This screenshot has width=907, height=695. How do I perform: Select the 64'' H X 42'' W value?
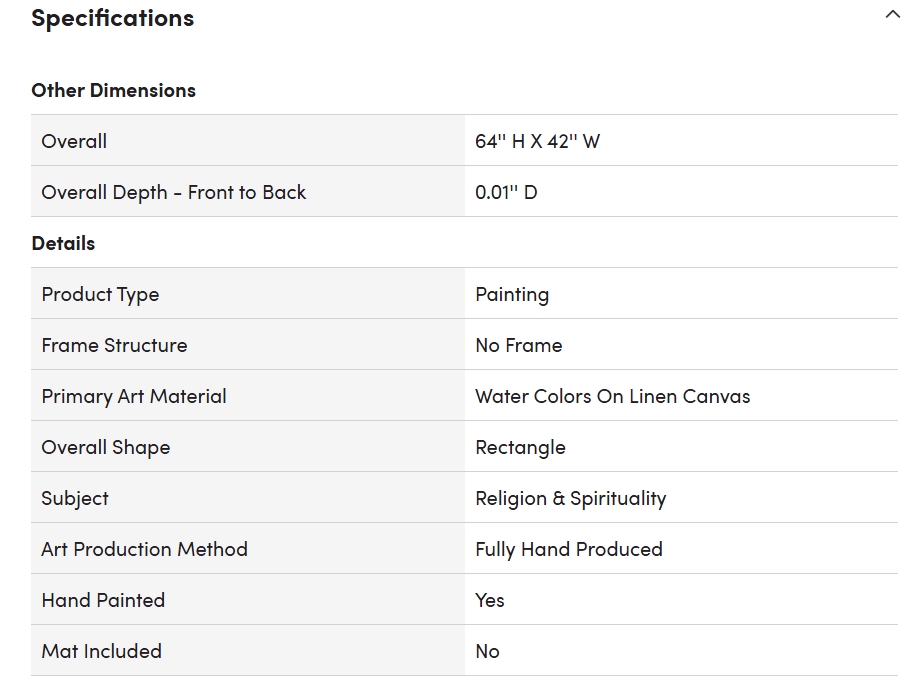(537, 141)
